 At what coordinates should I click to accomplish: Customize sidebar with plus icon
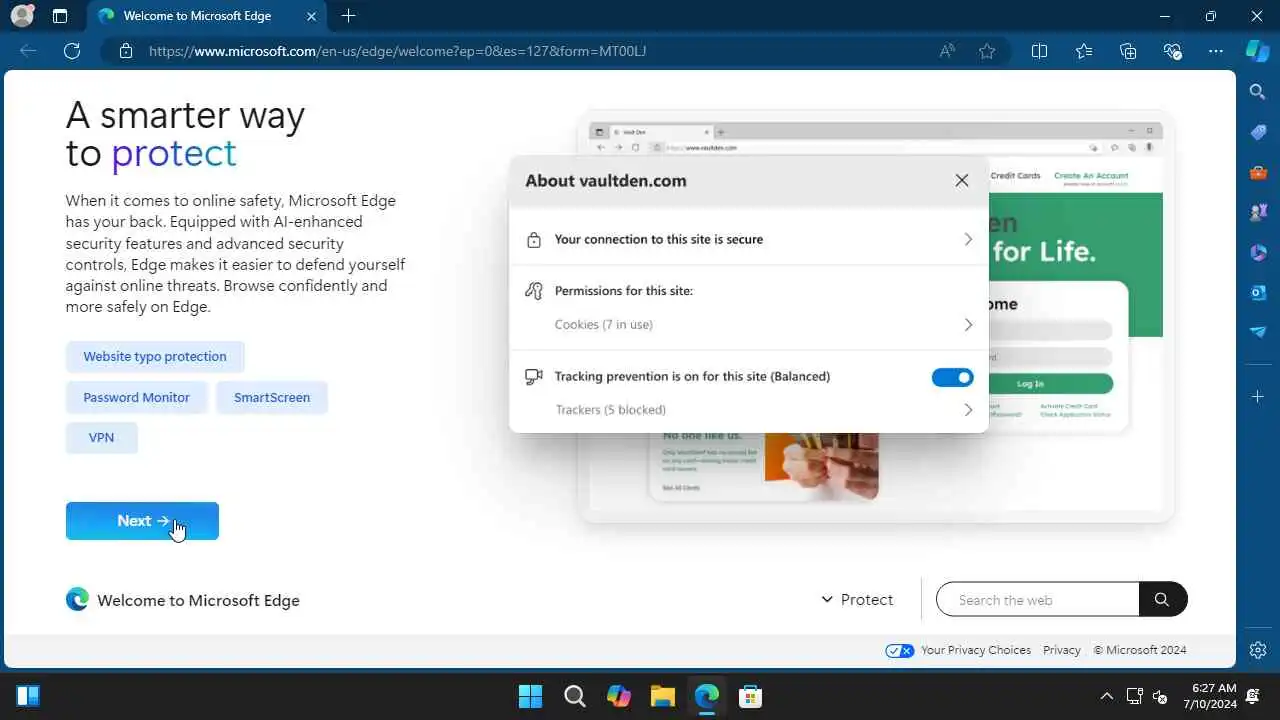[1258, 397]
